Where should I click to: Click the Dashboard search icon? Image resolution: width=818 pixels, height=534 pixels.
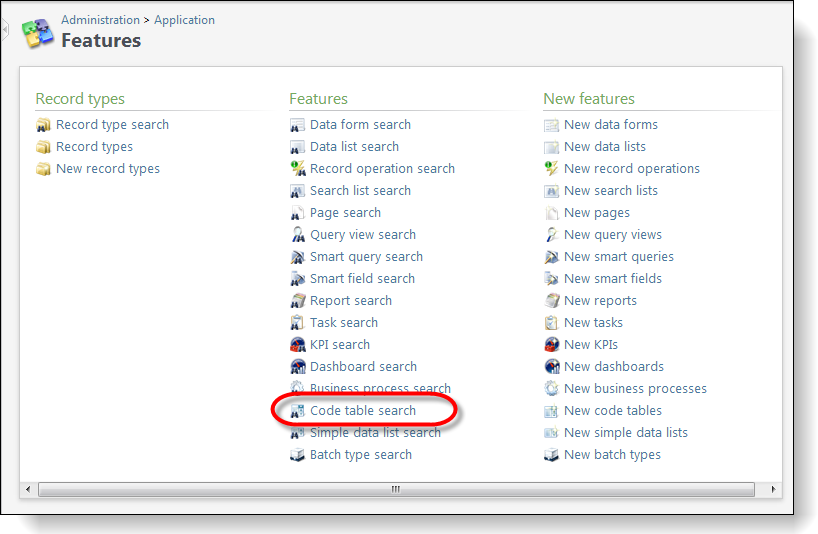[x=298, y=367]
